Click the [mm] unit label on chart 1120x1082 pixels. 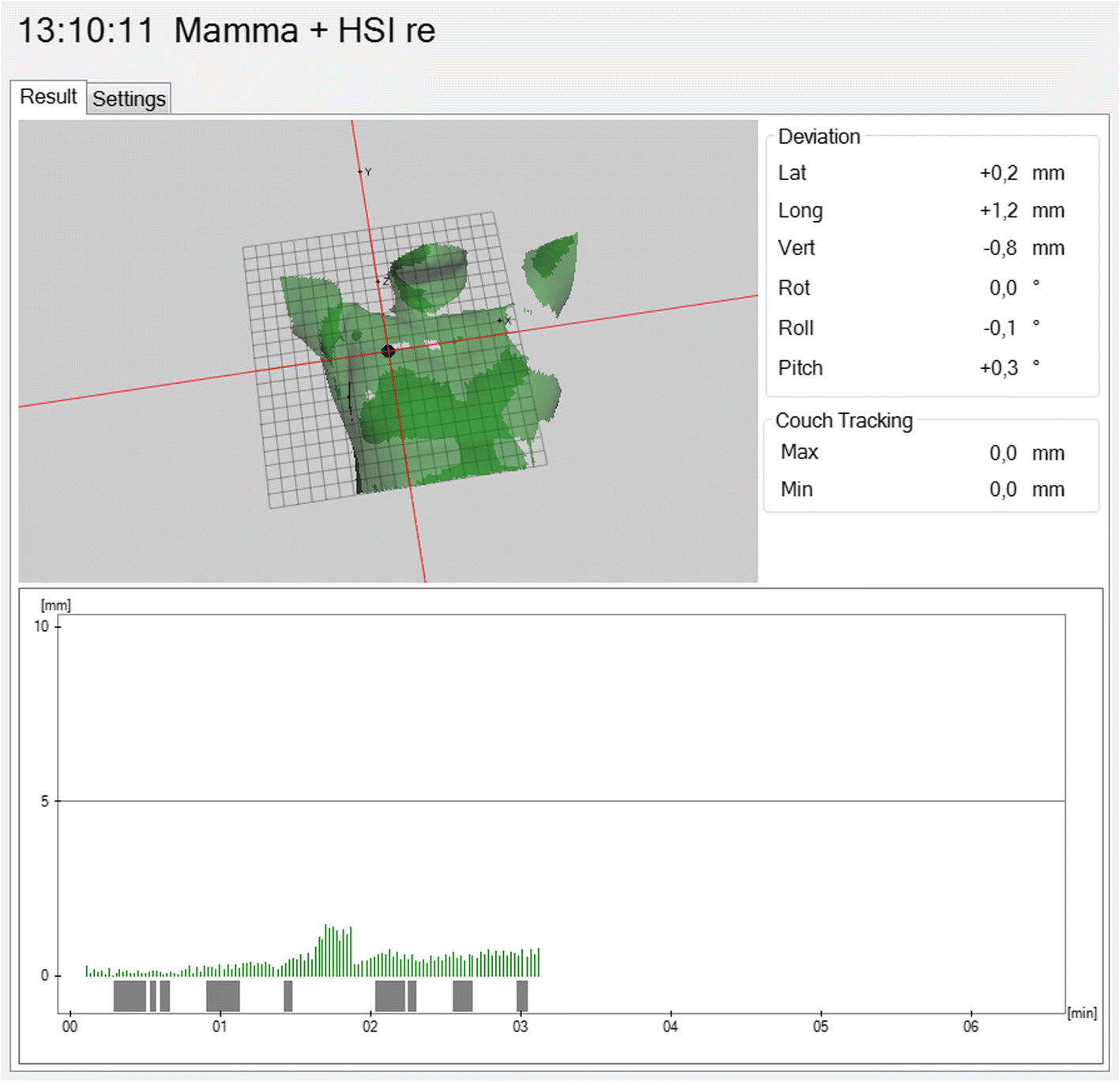[56, 606]
